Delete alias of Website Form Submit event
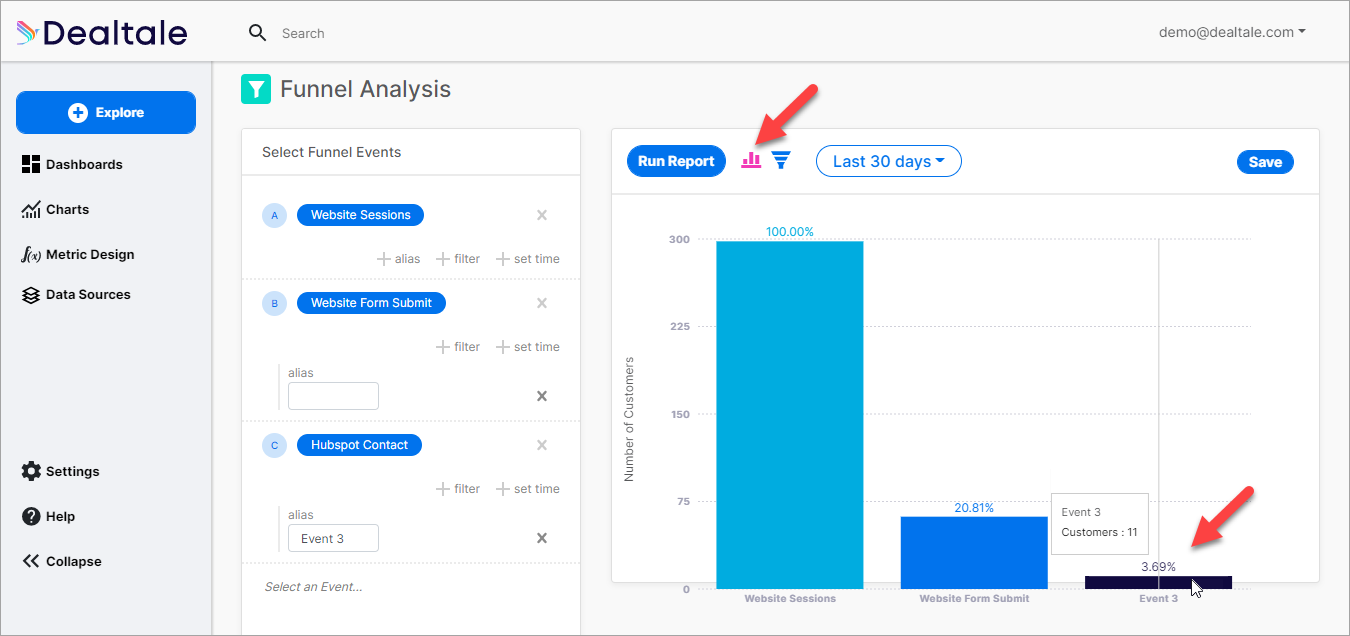Viewport: 1350px width, 636px height. [542, 396]
